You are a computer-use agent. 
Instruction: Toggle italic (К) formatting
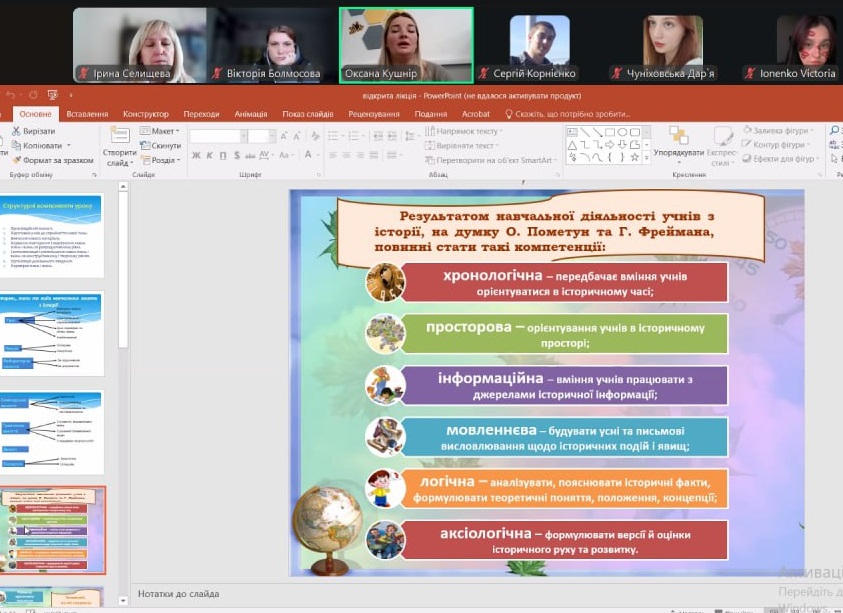(210, 155)
